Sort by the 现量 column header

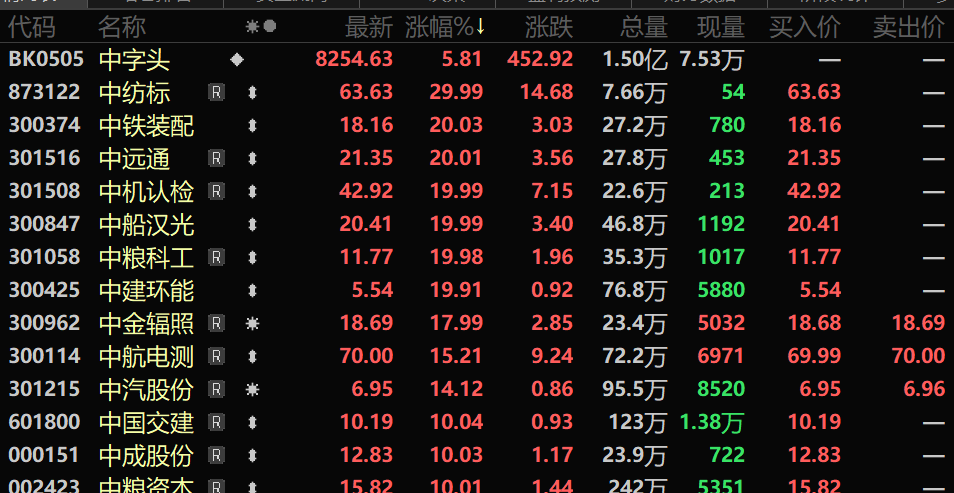pos(721,27)
